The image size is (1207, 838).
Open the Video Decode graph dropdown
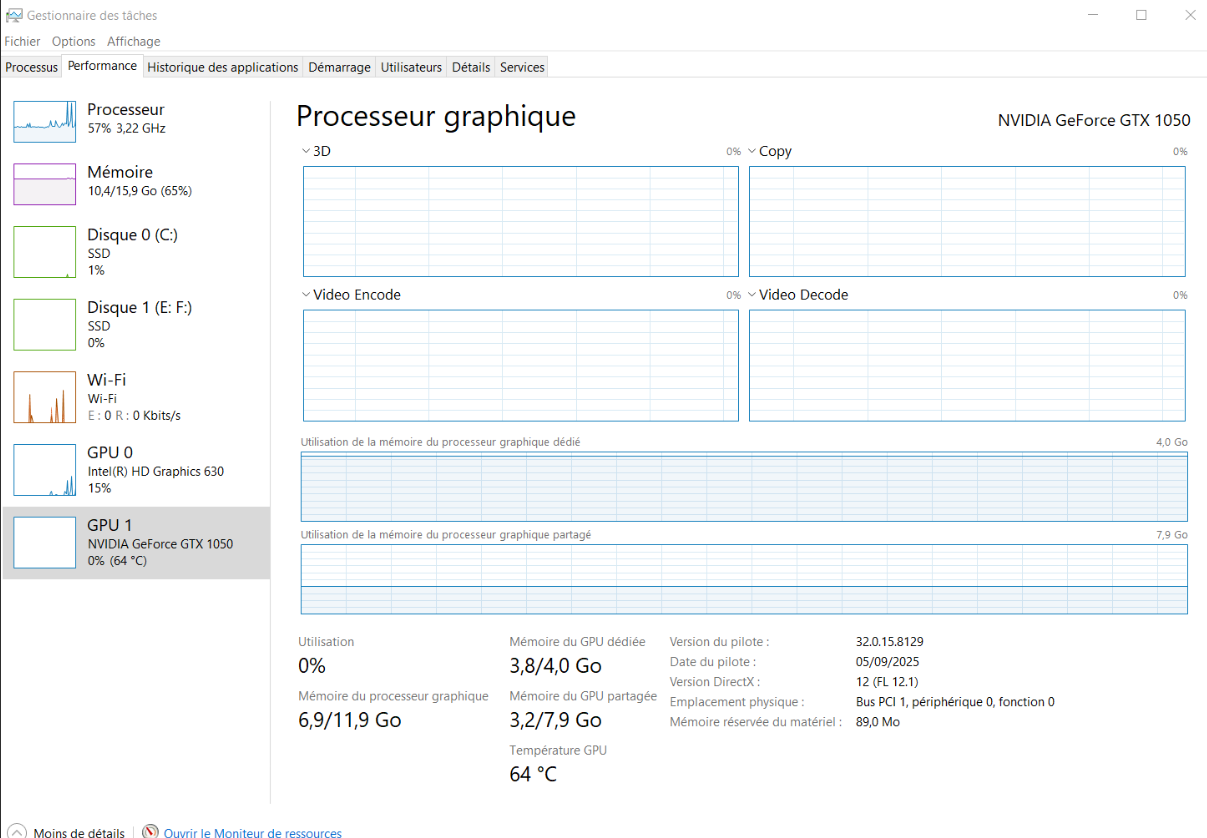click(752, 295)
